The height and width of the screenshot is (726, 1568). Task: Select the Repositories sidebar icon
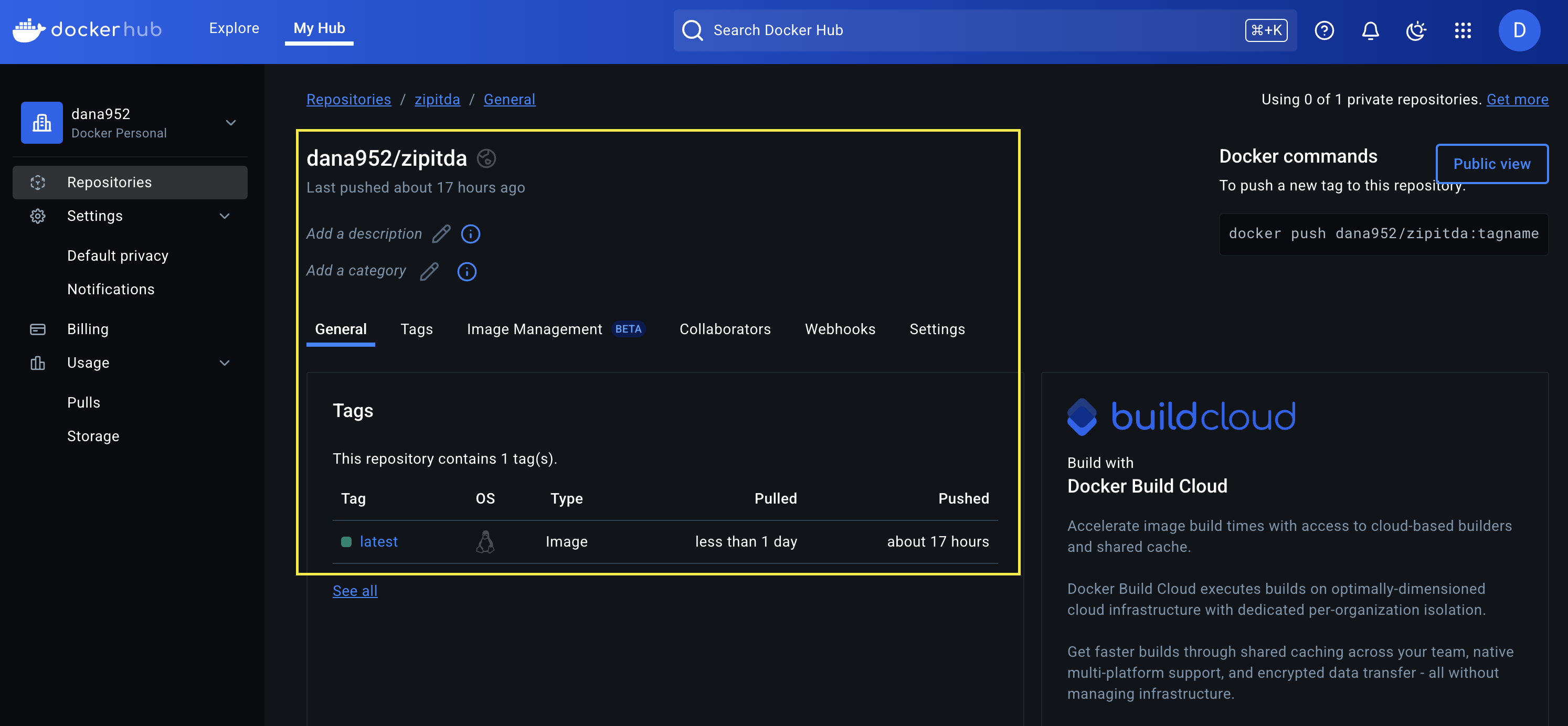pyautogui.click(x=38, y=182)
